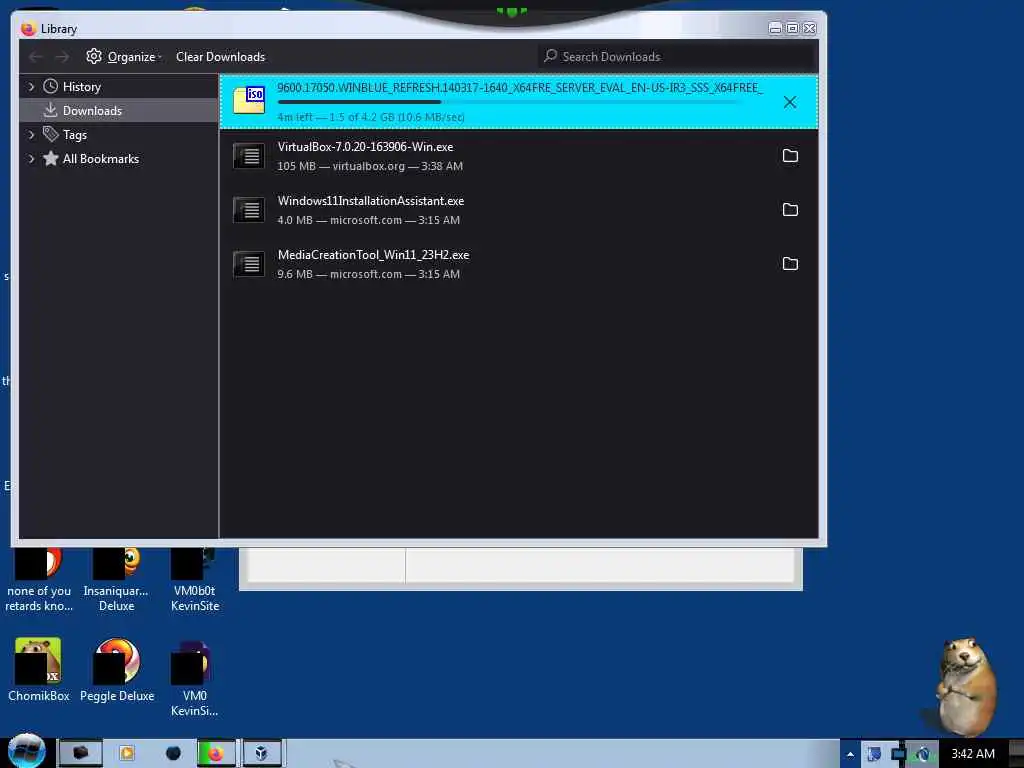
Task: Click the ISO download progress bar
Action: click(x=509, y=103)
